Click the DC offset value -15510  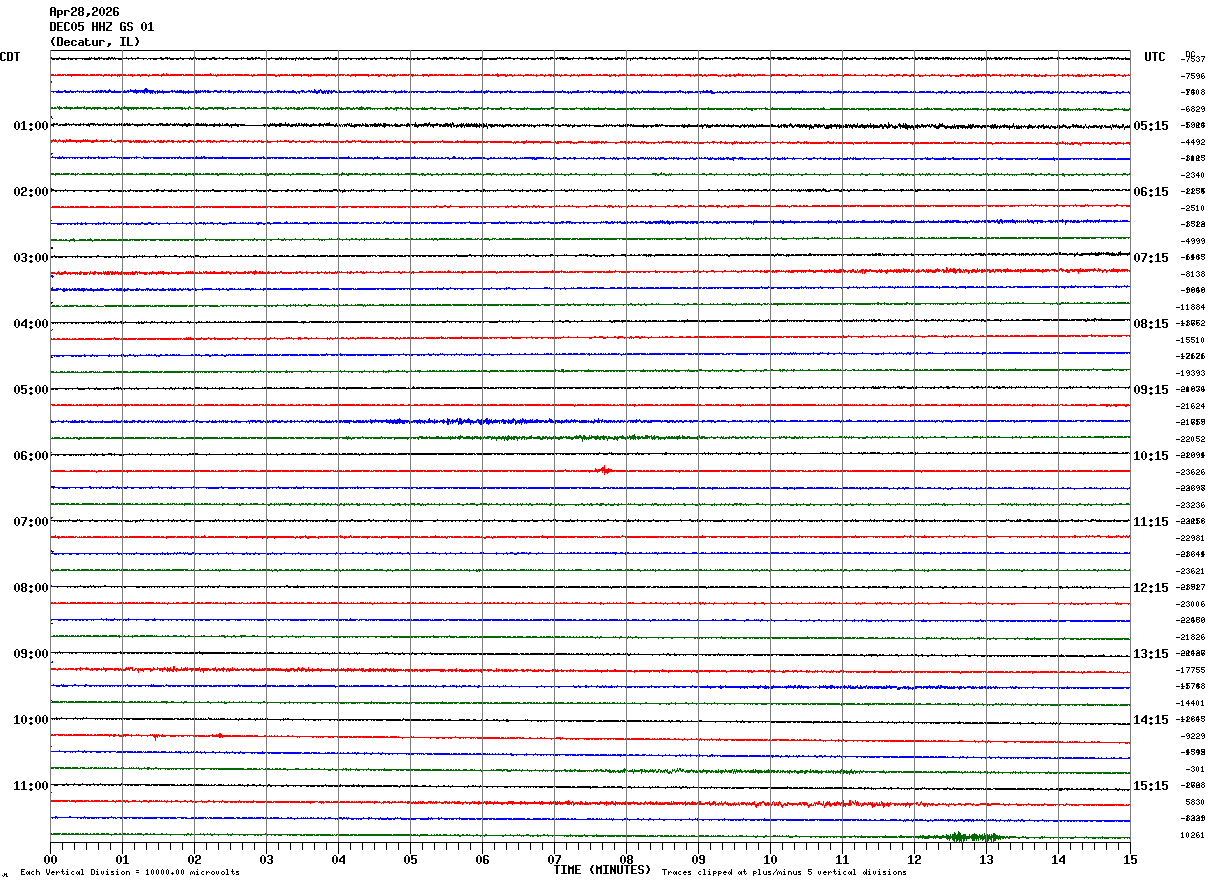(1191, 340)
